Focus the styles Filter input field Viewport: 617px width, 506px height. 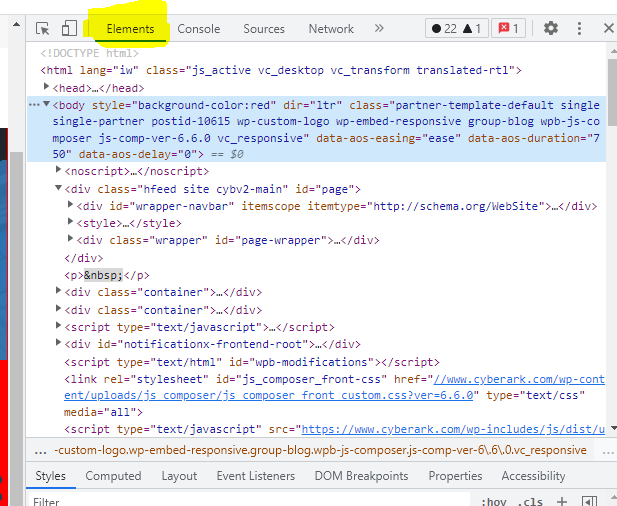[x=249, y=501]
